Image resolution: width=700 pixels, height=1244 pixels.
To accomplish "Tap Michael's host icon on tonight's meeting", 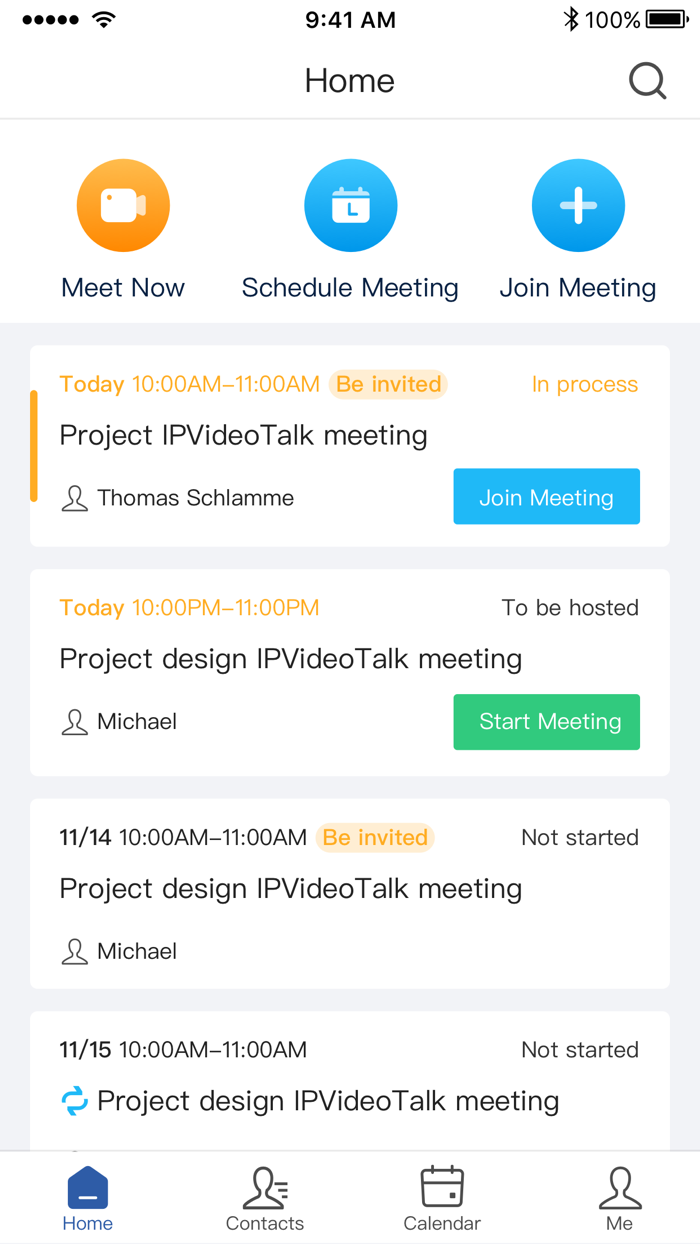I will coord(73,721).
